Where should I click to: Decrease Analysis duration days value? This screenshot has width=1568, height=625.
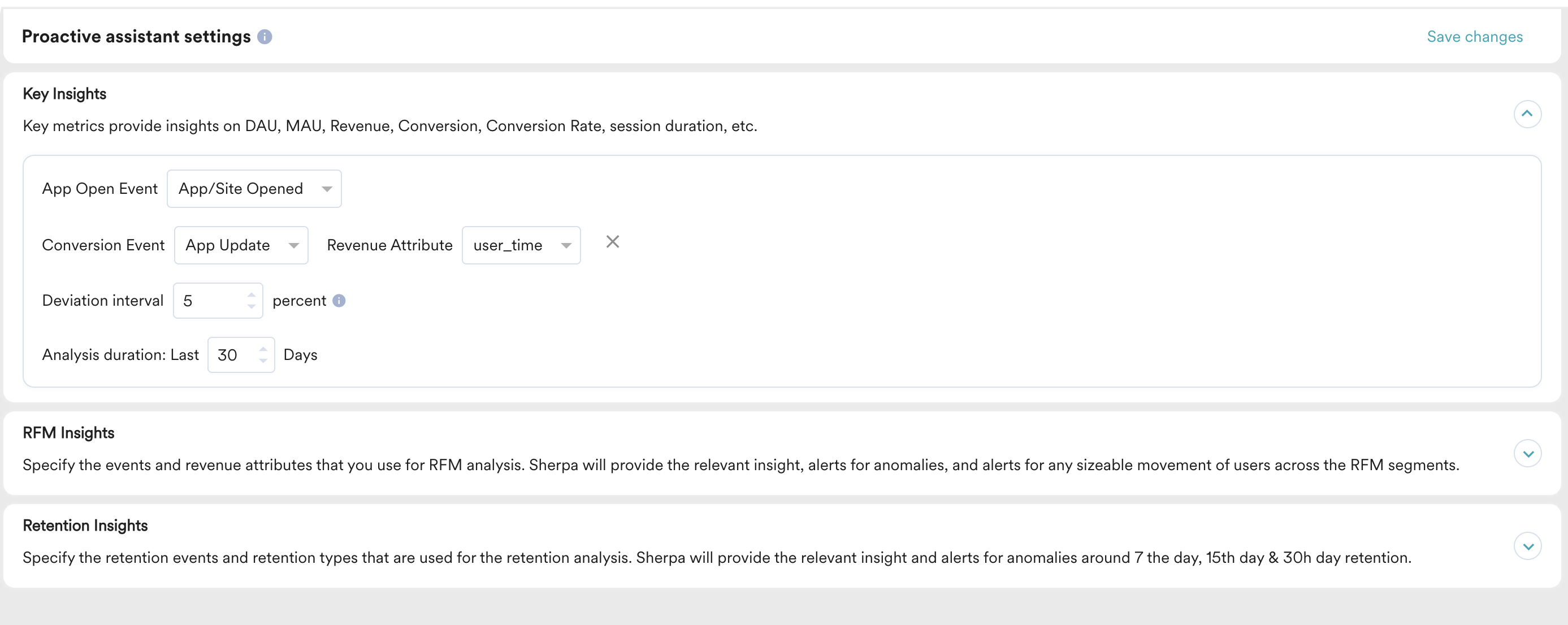(x=263, y=361)
